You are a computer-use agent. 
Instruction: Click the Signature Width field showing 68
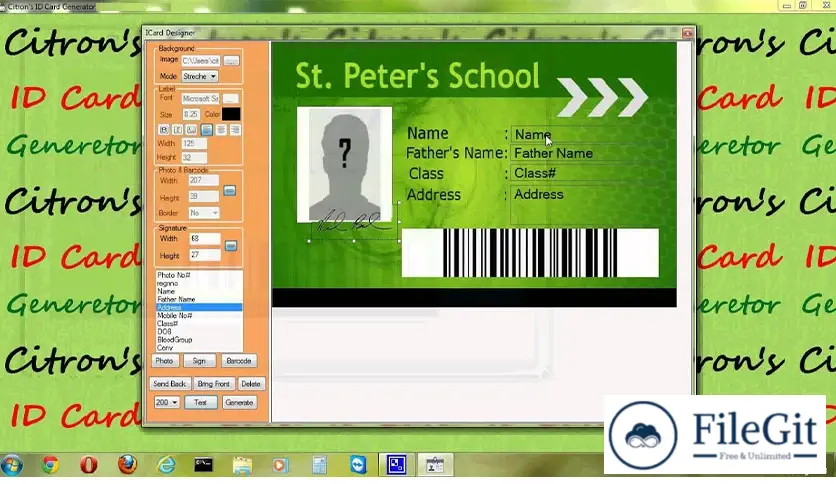coord(205,239)
